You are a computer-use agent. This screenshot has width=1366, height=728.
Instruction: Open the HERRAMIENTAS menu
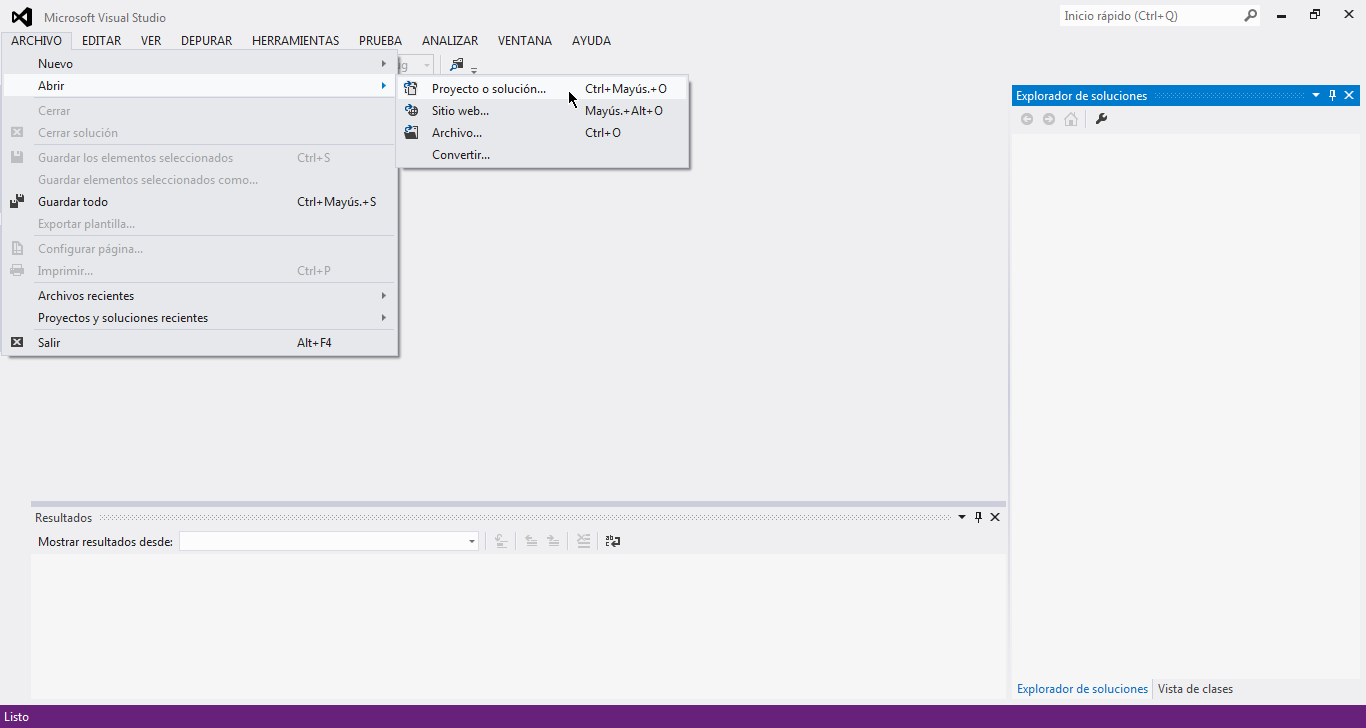pos(295,41)
